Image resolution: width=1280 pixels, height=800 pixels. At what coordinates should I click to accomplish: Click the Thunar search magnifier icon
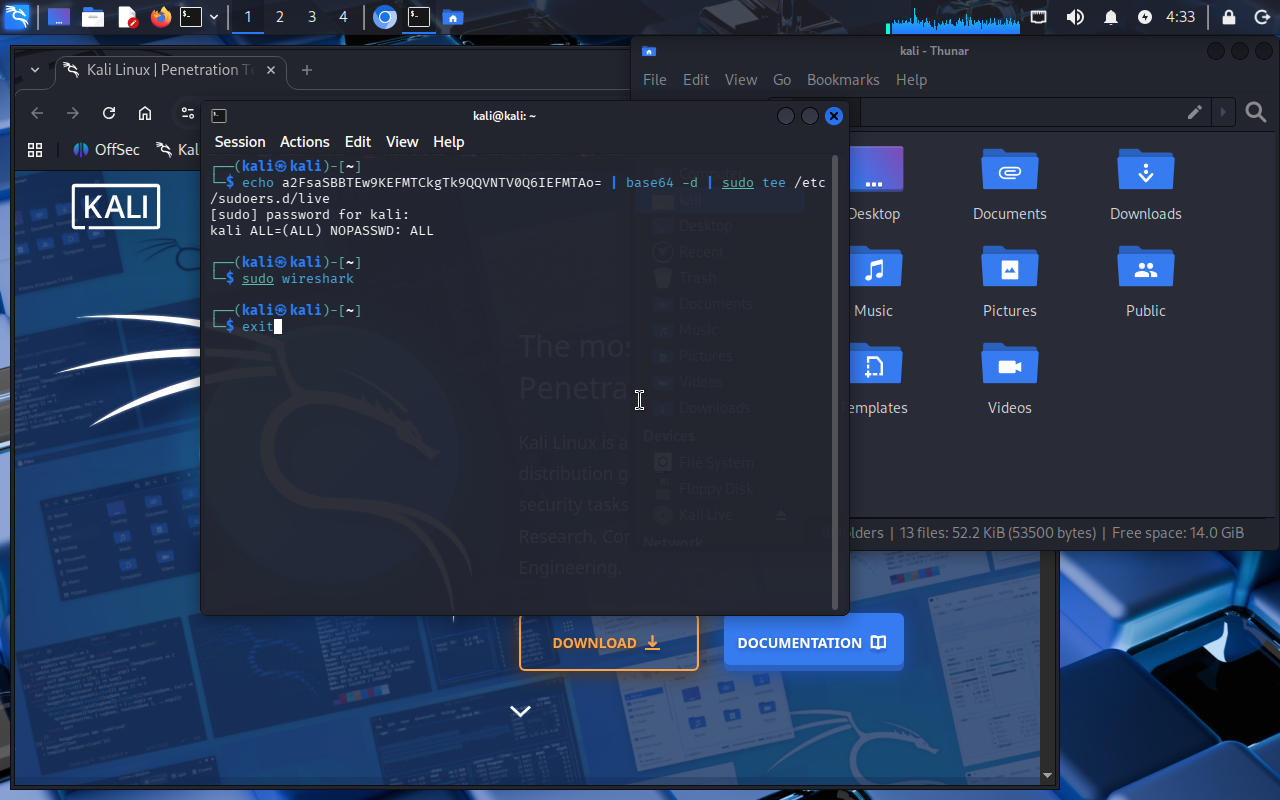1256,113
